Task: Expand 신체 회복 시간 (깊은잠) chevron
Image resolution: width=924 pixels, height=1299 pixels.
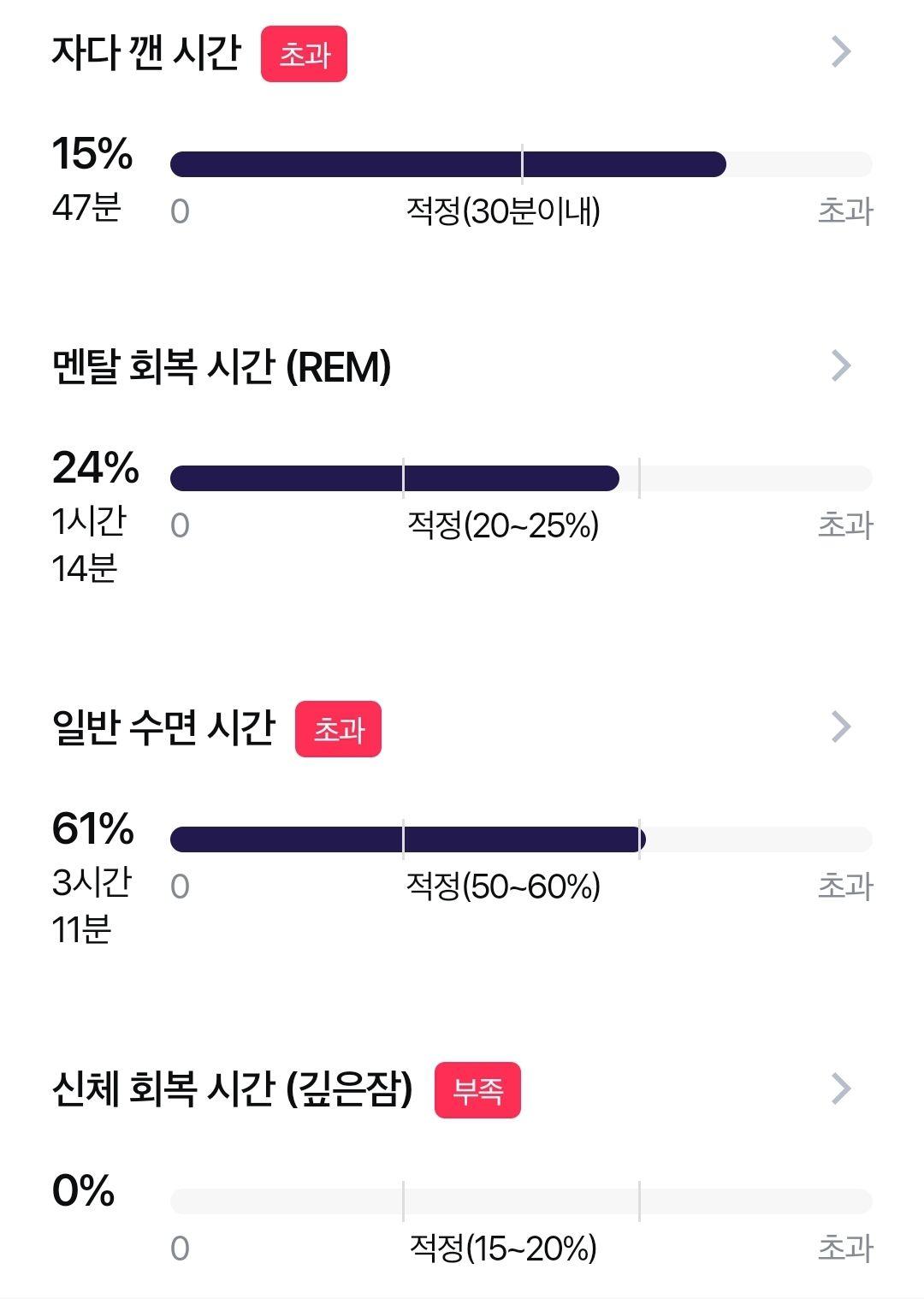Action: coord(842,1089)
